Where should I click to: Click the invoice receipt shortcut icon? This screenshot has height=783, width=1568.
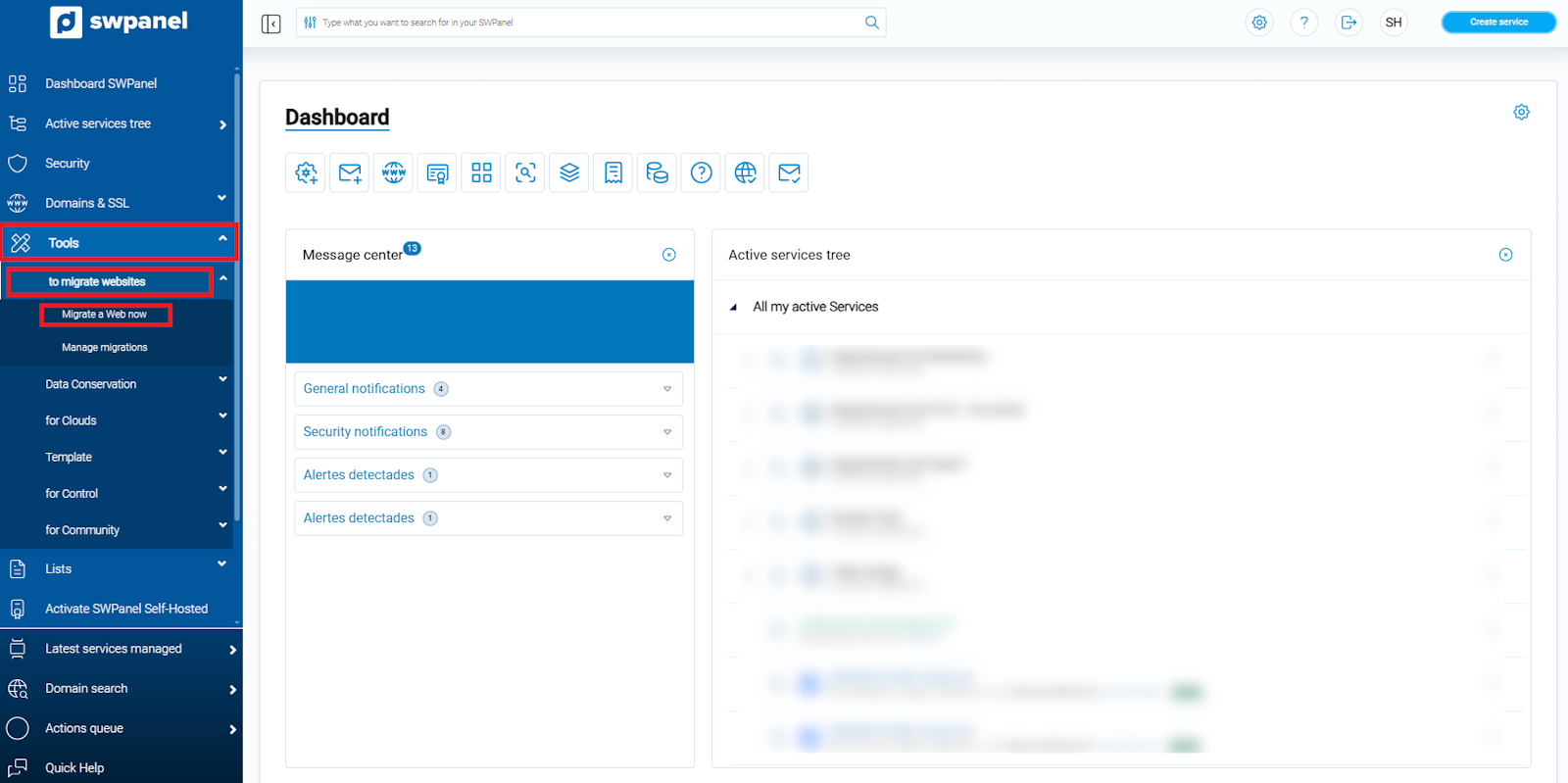[613, 173]
